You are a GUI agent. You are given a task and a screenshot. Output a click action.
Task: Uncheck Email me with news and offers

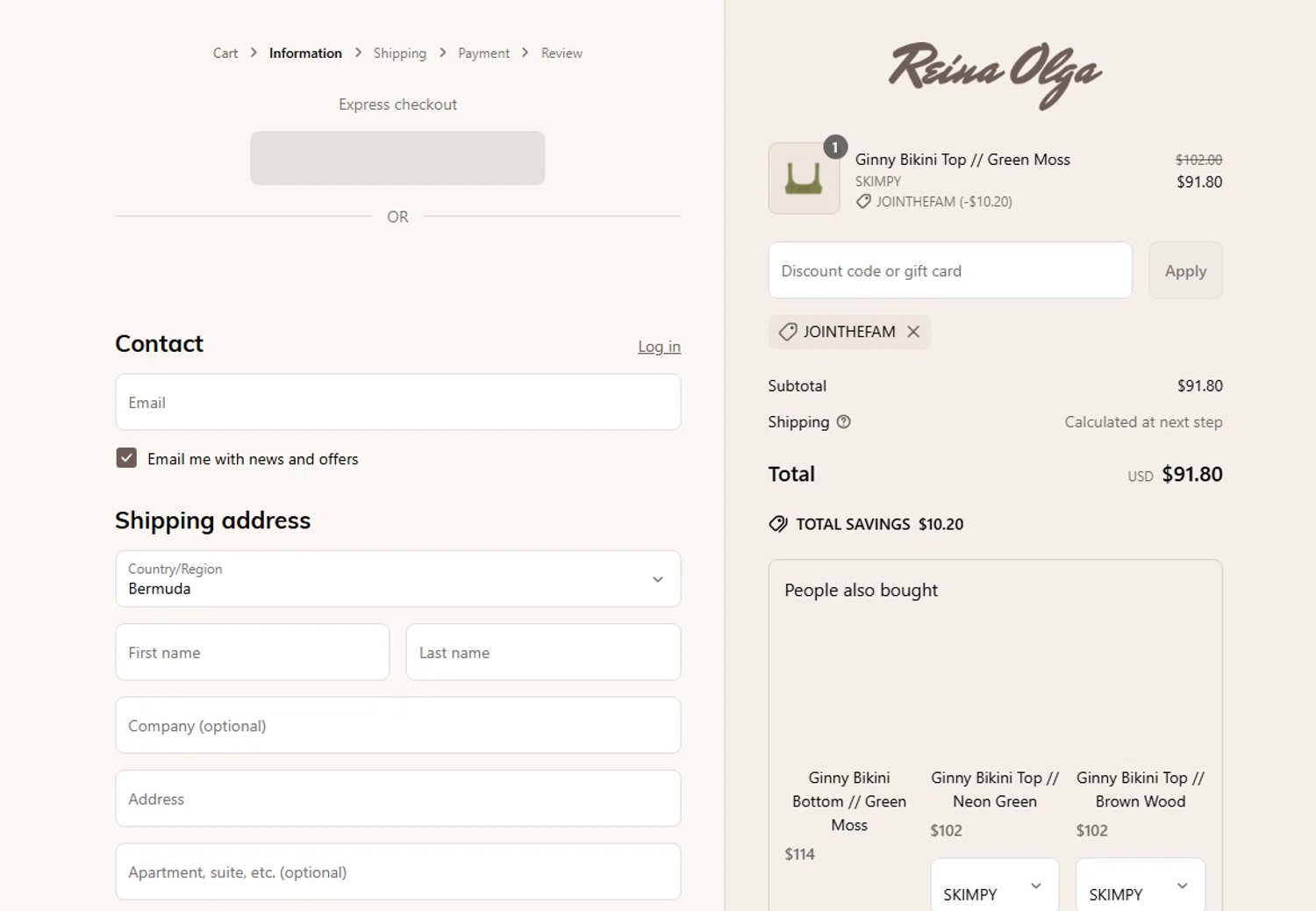coord(126,458)
